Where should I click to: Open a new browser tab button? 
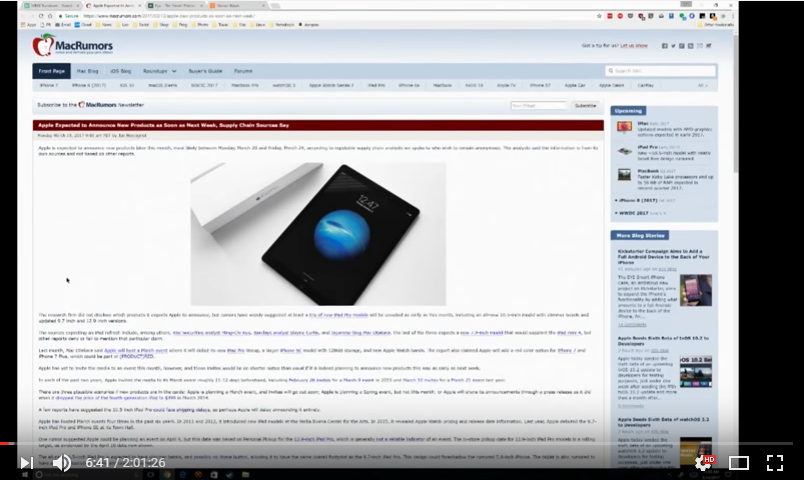(275, 6)
